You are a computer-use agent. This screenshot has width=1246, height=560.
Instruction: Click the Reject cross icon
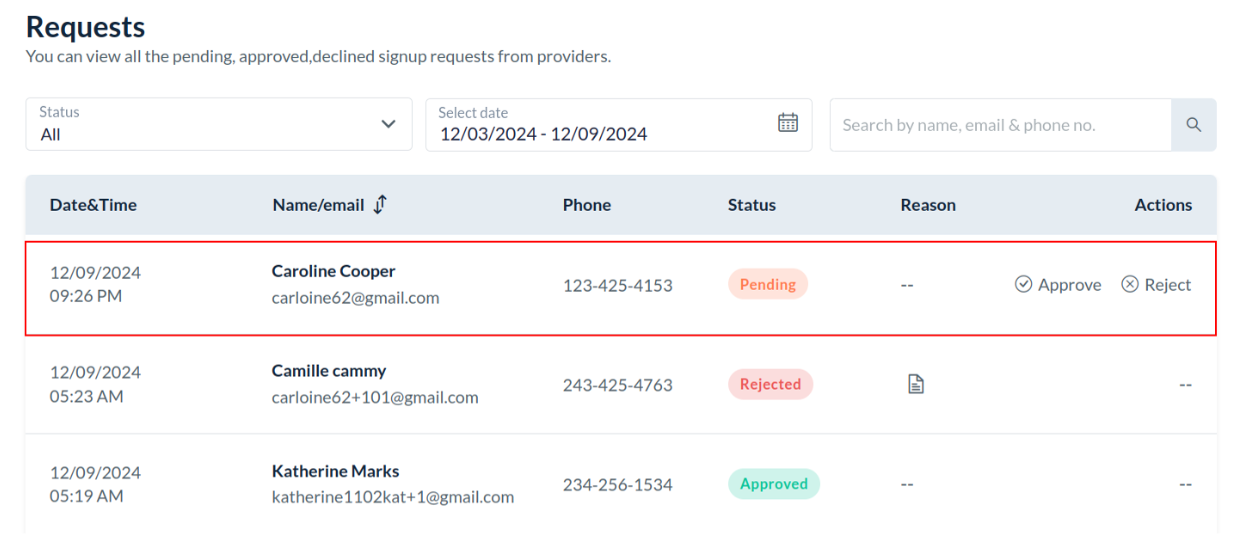tap(1130, 285)
